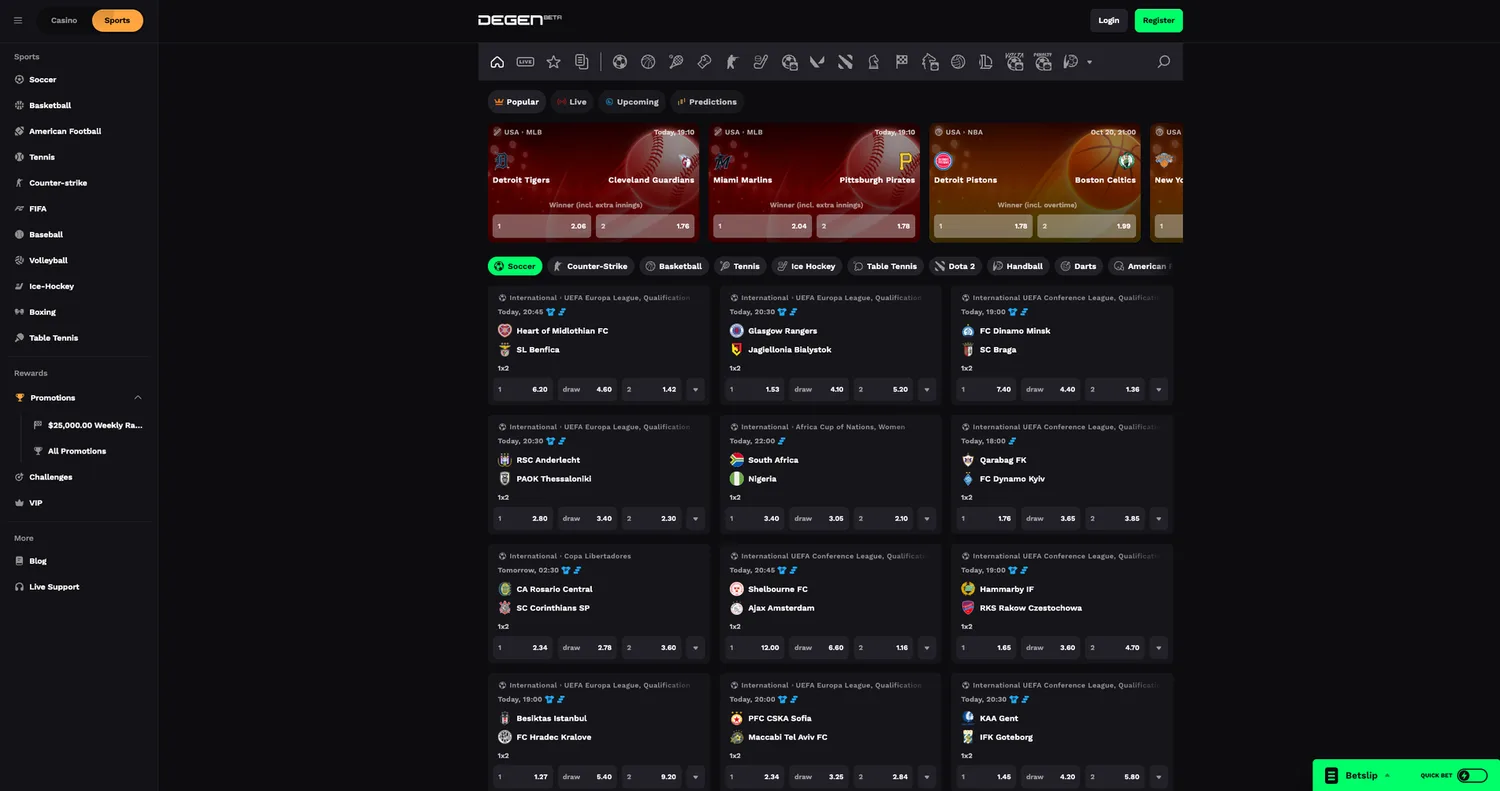Select the ice hockey stick toolbar icon
The height and width of the screenshot is (791, 1500).
[x=760, y=62]
